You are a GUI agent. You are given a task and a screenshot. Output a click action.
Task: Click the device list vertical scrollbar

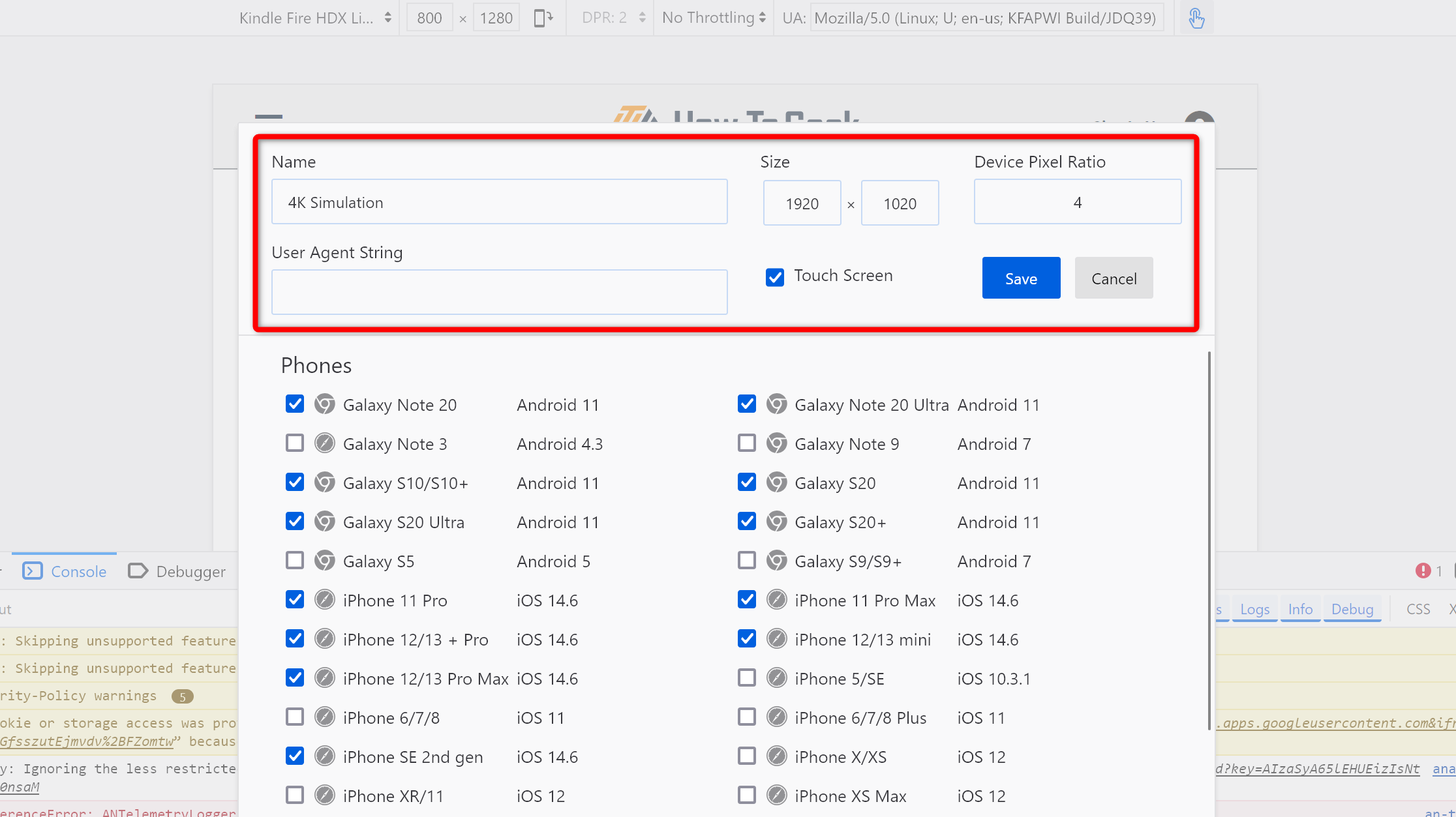pos(1209,541)
